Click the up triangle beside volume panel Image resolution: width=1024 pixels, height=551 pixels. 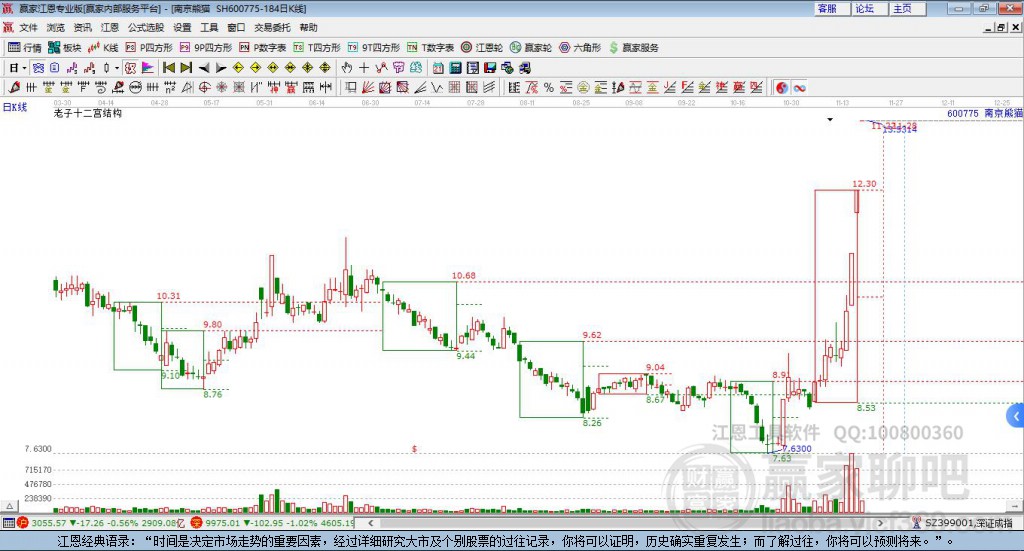pyautogui.click(x=9, y=506)
